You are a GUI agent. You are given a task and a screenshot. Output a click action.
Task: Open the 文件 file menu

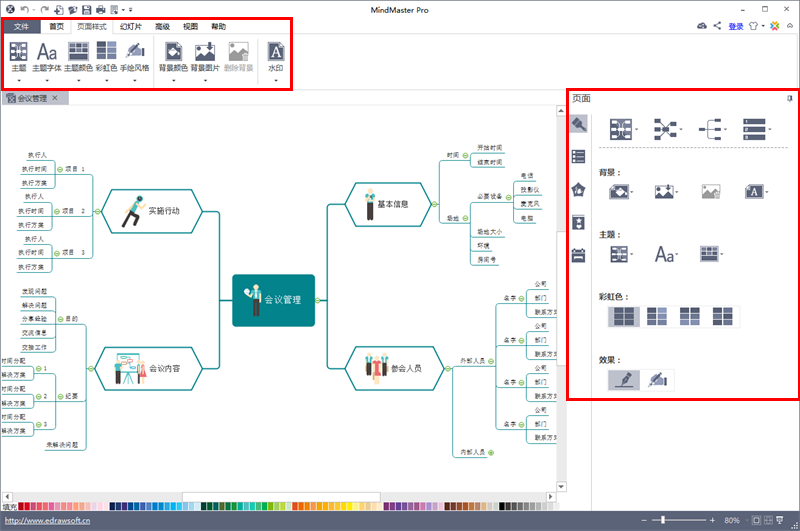pyautogui.click(x=21, y=27)
